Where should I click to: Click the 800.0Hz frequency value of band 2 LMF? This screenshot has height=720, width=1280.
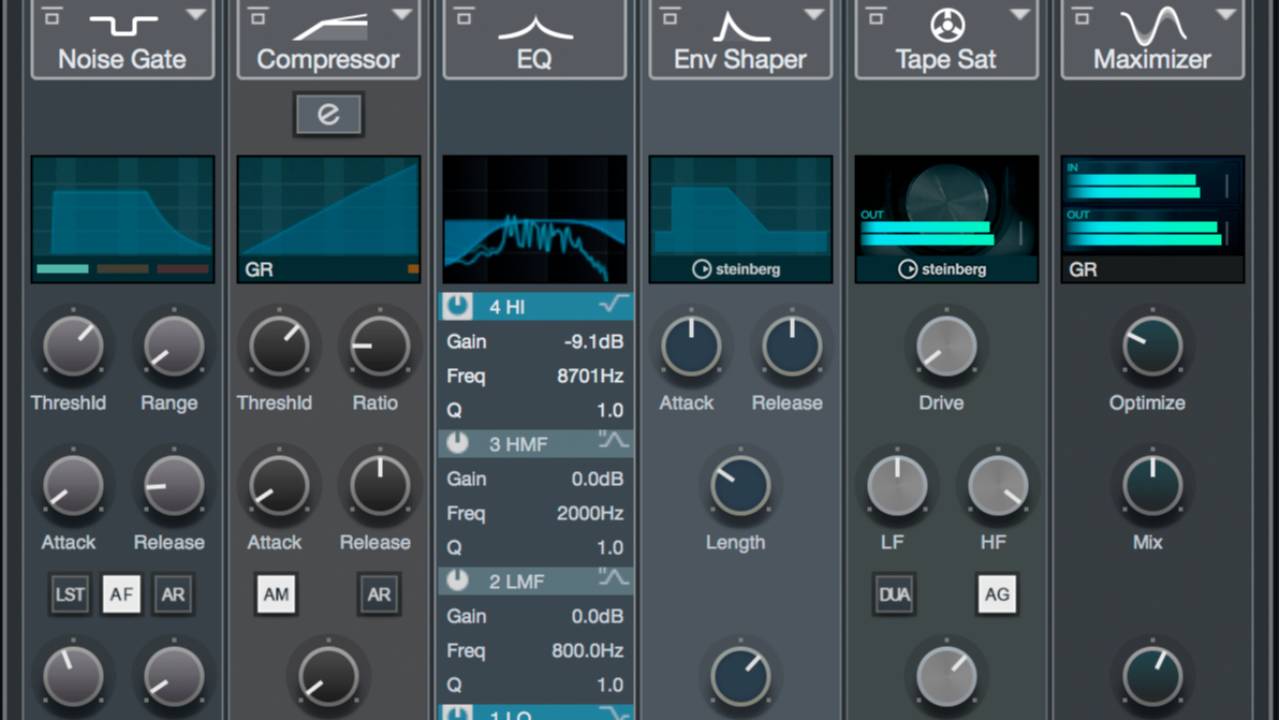click(x=587, y=651)
